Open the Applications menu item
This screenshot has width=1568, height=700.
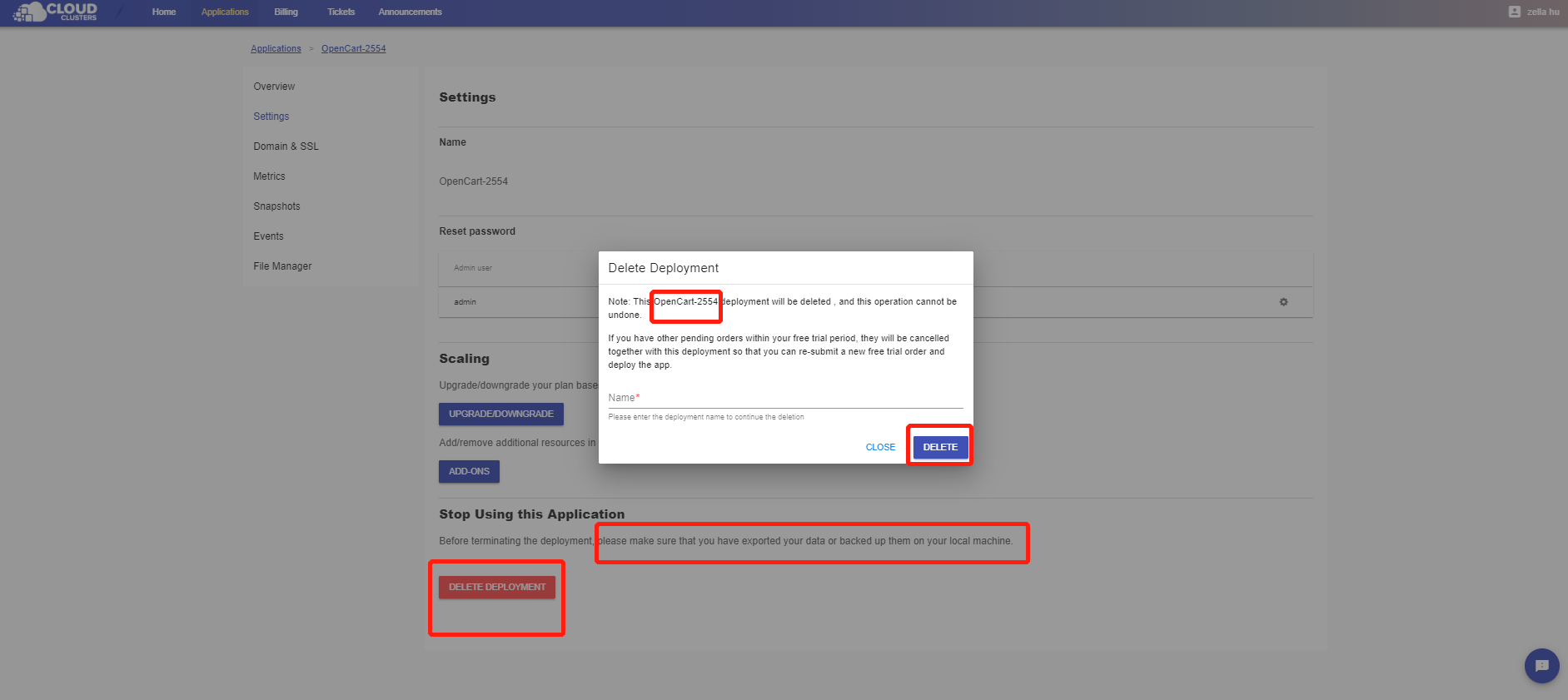pos(225,12)
